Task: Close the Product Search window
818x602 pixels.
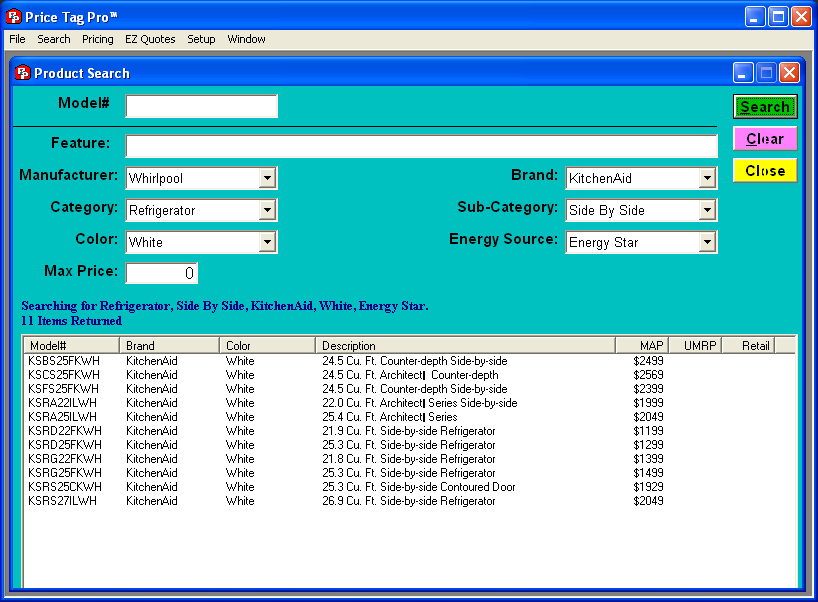Action: [x=789, y=73]
